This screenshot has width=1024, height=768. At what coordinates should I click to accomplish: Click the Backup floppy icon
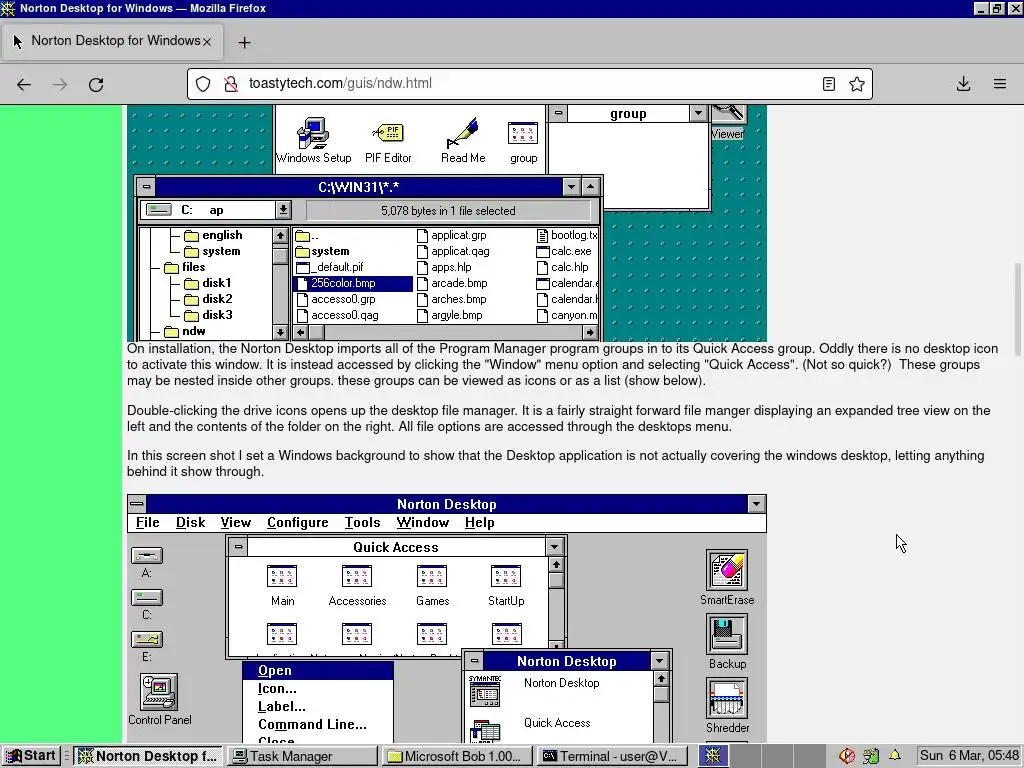[x=727, y=634]
